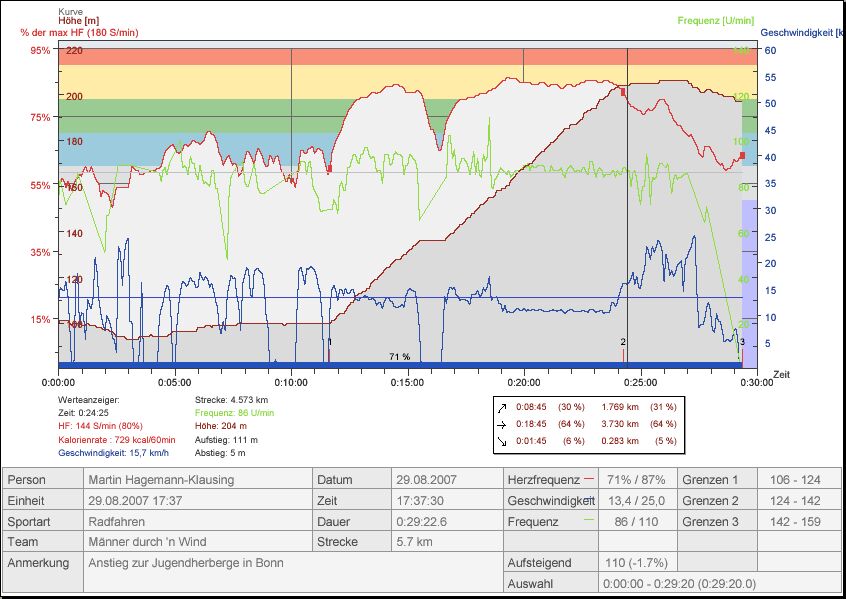Image resolution: width=846 pixels, height=599 pixels.
Task: Click the Geschwindigkeit axis title at top right
Action: click(801, 32)
